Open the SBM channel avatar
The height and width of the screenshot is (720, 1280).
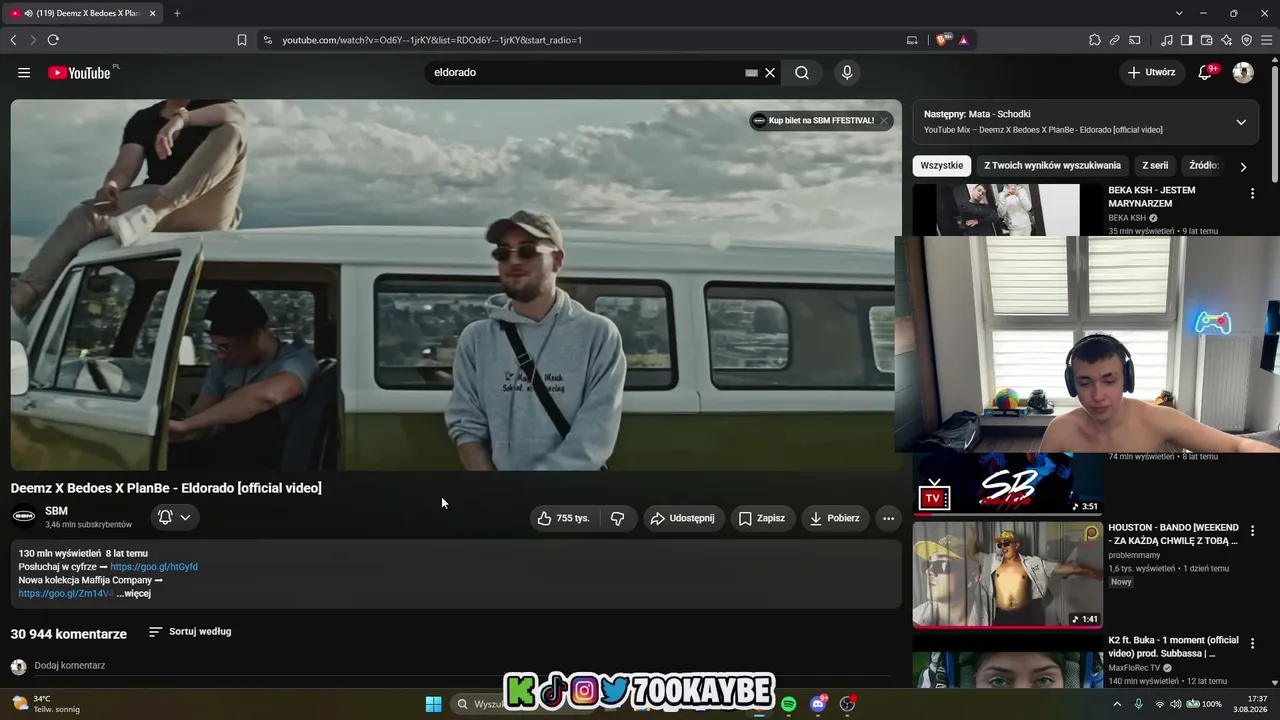point(24,517)
